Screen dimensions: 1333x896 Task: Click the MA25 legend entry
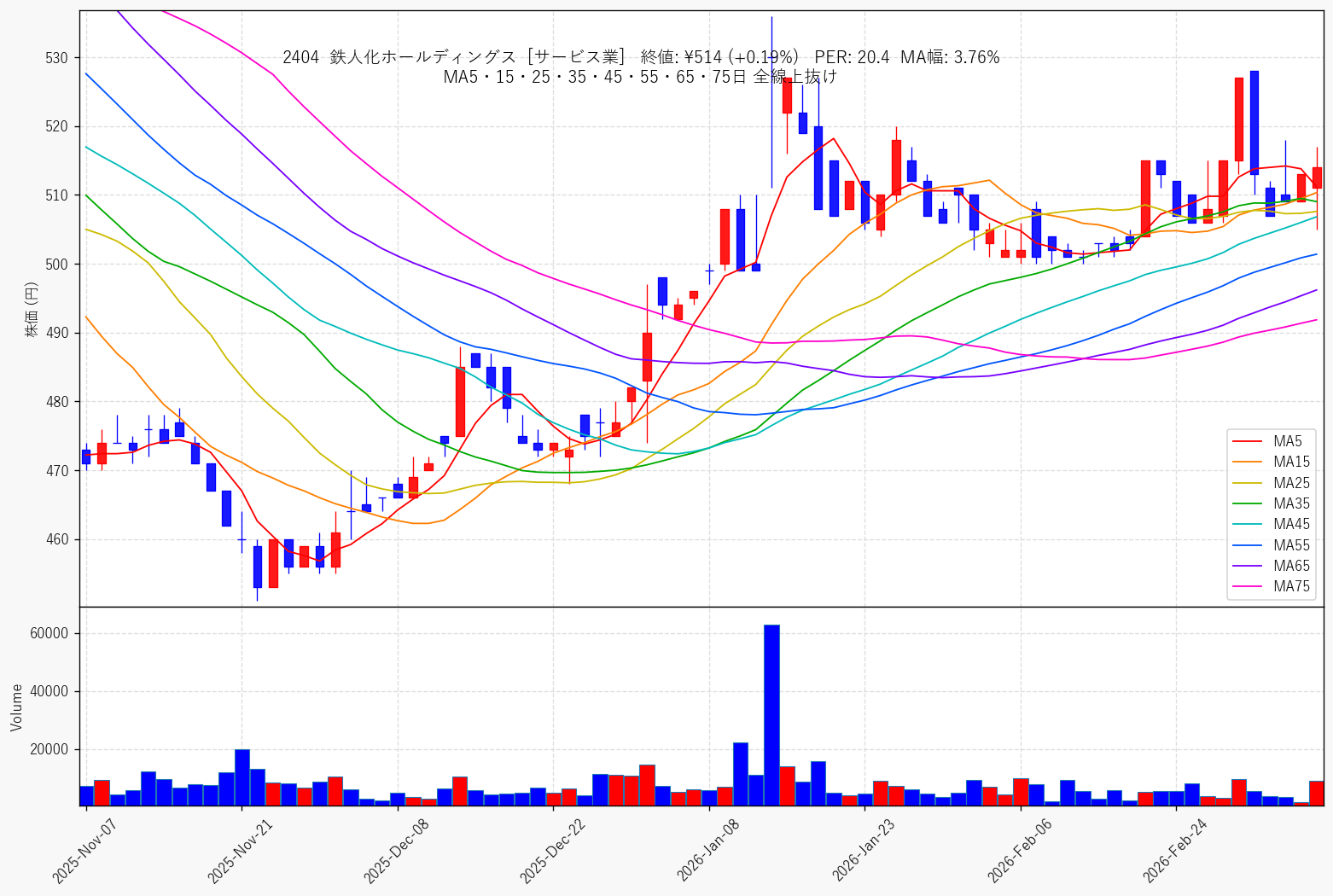(1272, 483)
